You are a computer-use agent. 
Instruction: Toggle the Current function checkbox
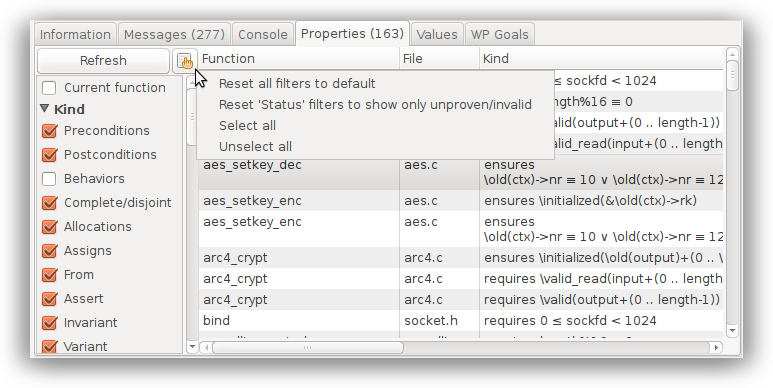49,88
